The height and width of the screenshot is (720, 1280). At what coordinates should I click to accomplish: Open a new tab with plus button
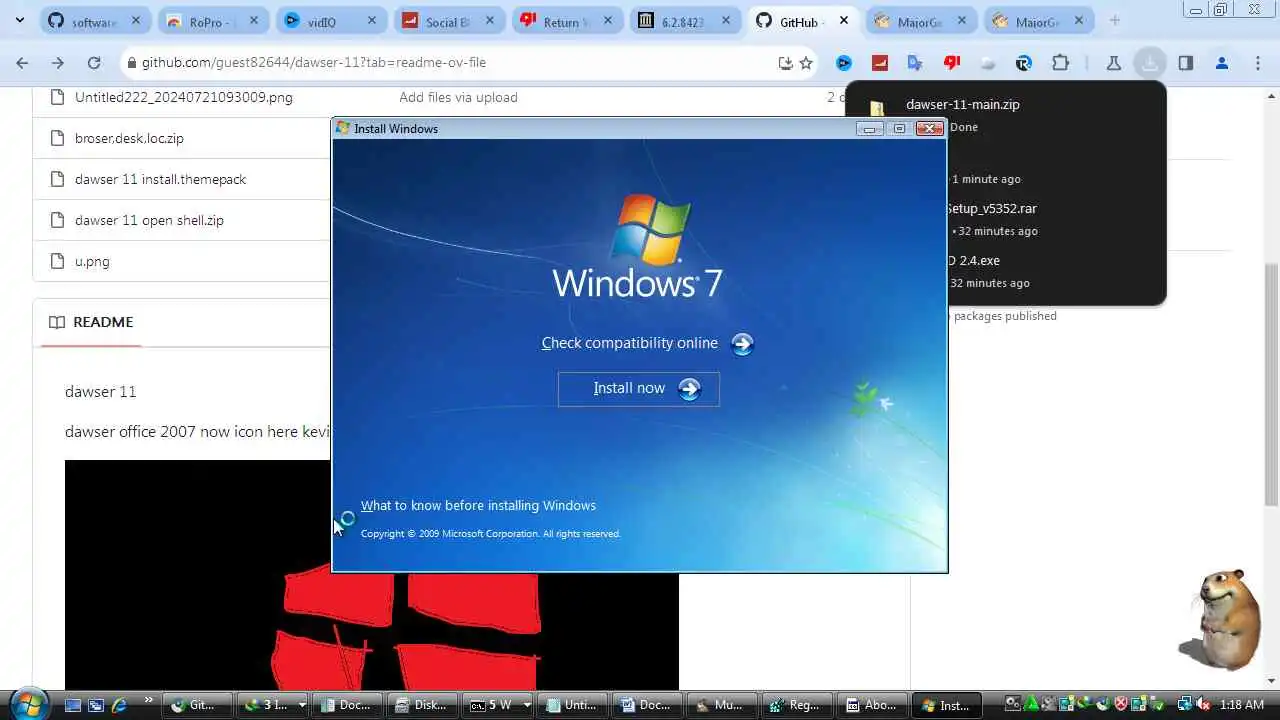1114,21
